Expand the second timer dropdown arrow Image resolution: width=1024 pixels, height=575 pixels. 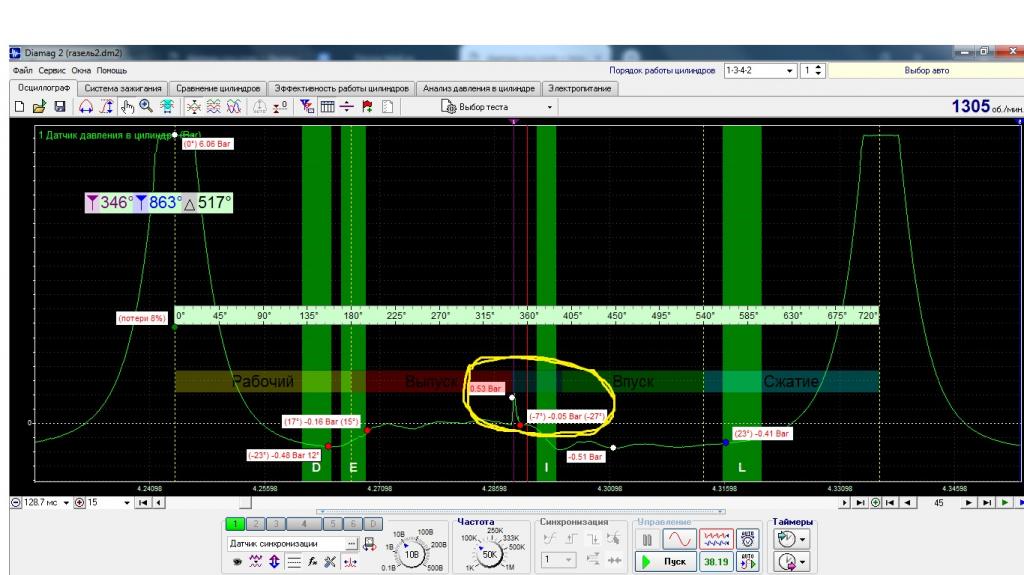tap(803, 562)
